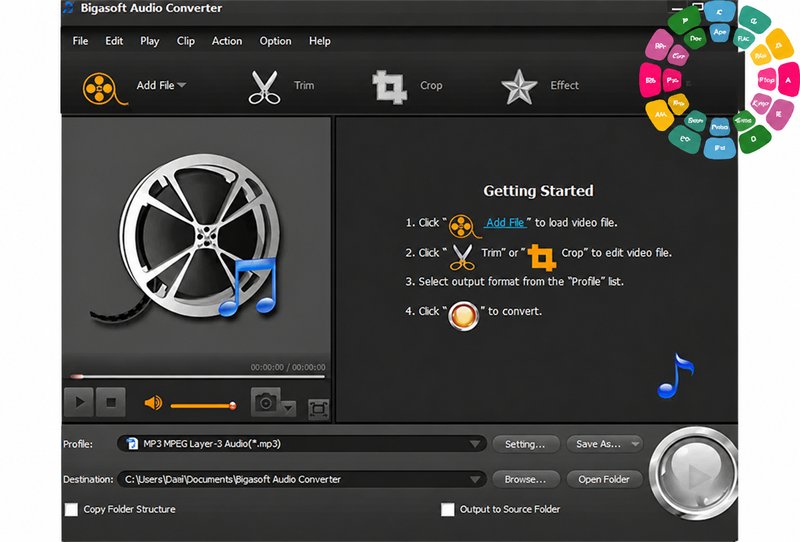Adjust the orange volume slider
The image size is (800, 542).
(x=203, y=406)
